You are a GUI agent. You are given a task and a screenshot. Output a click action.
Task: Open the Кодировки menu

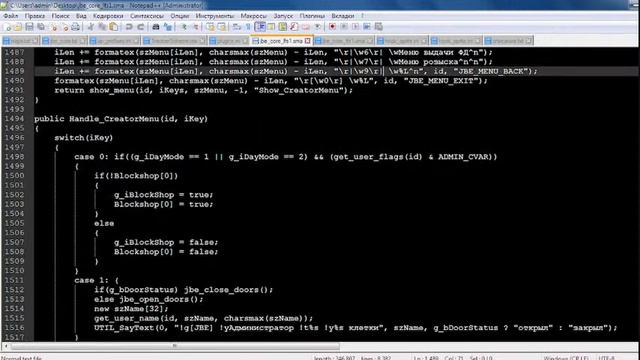point(108,16)
